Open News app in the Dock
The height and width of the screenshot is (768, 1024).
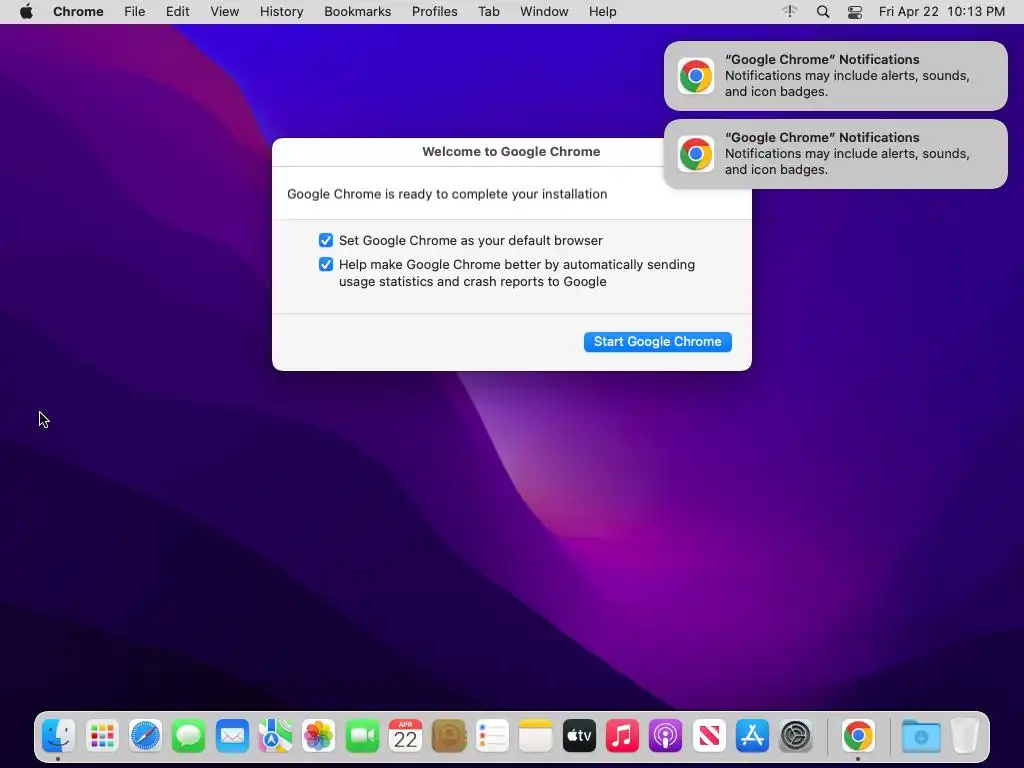tap(709, 736)
